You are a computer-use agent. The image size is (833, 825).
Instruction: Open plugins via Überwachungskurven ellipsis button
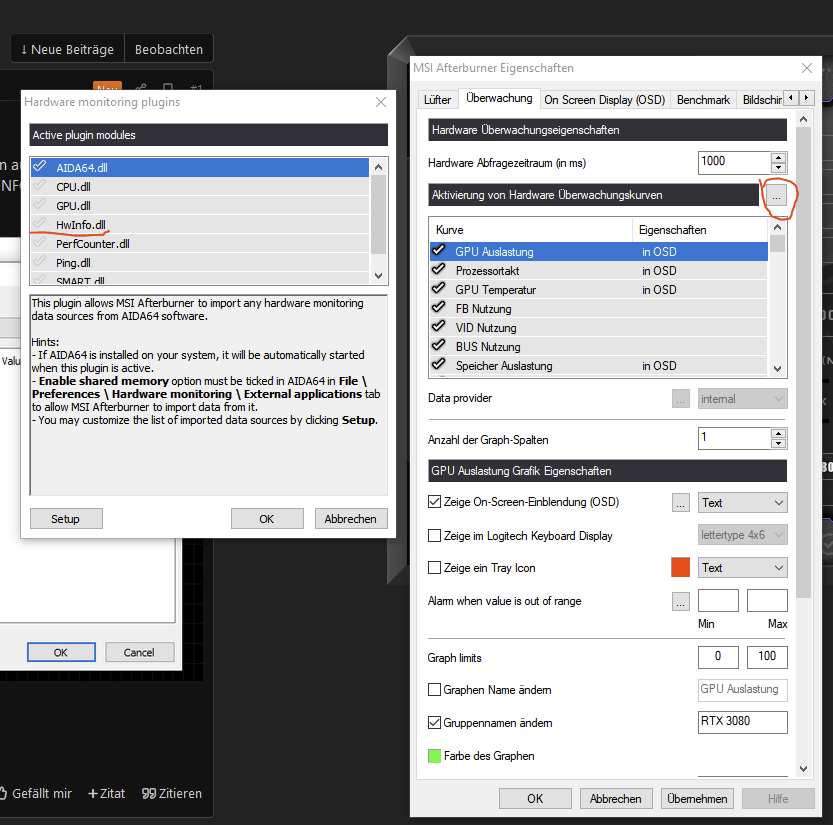(776, 195)
